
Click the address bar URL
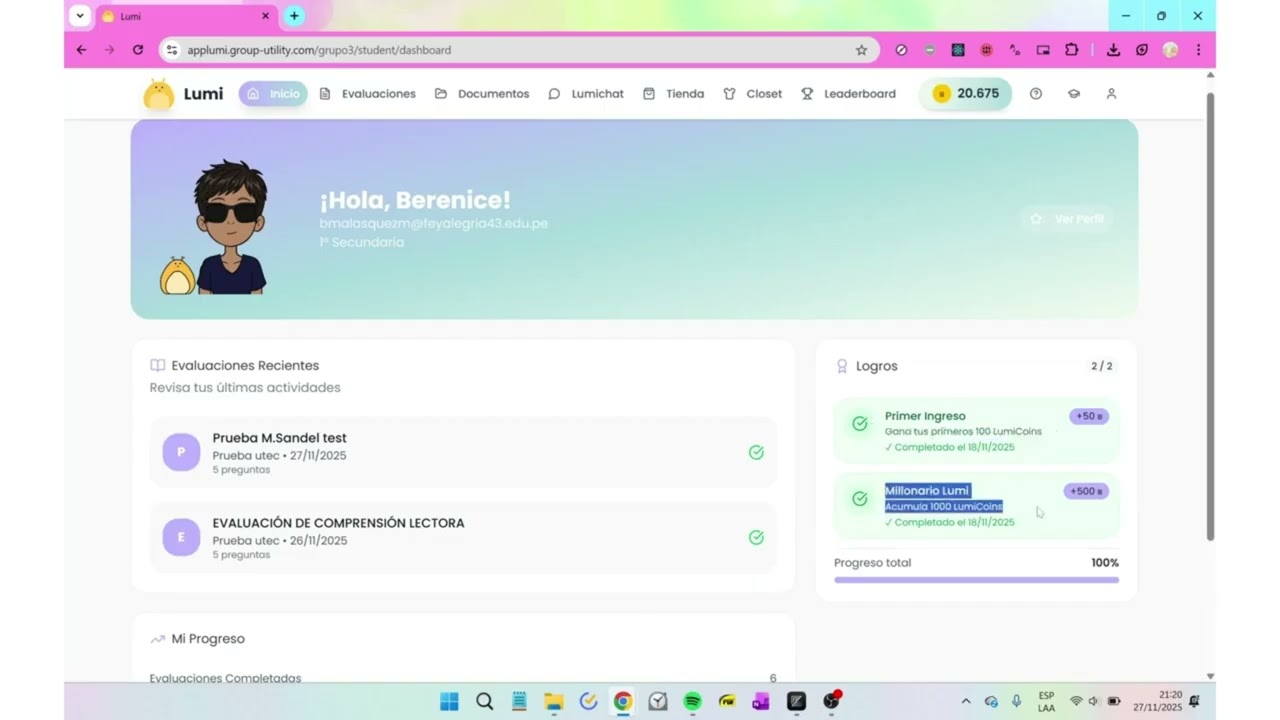[x=319, y=50]
